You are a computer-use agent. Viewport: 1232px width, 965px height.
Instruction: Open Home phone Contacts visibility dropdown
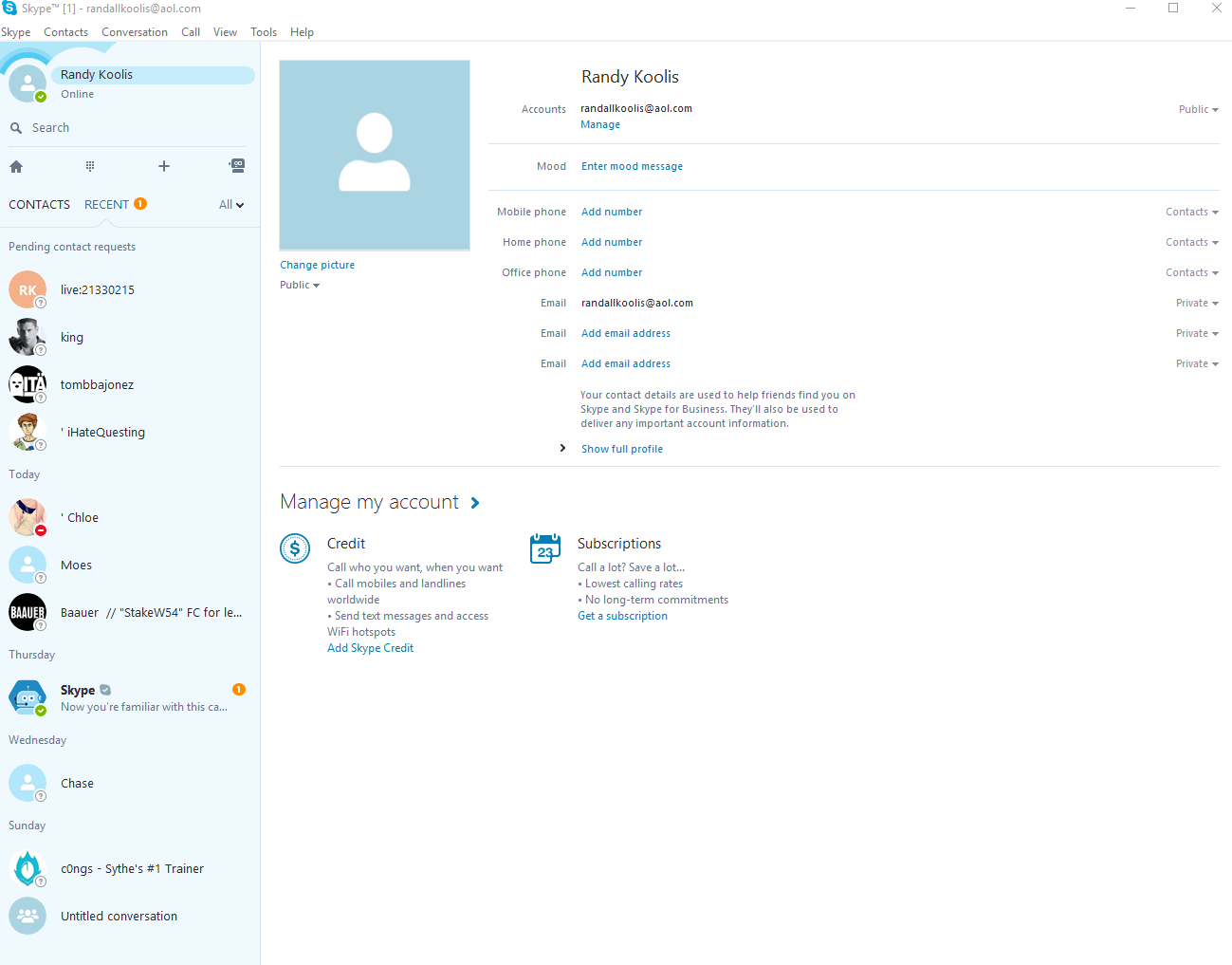[x=1192, y=243]
